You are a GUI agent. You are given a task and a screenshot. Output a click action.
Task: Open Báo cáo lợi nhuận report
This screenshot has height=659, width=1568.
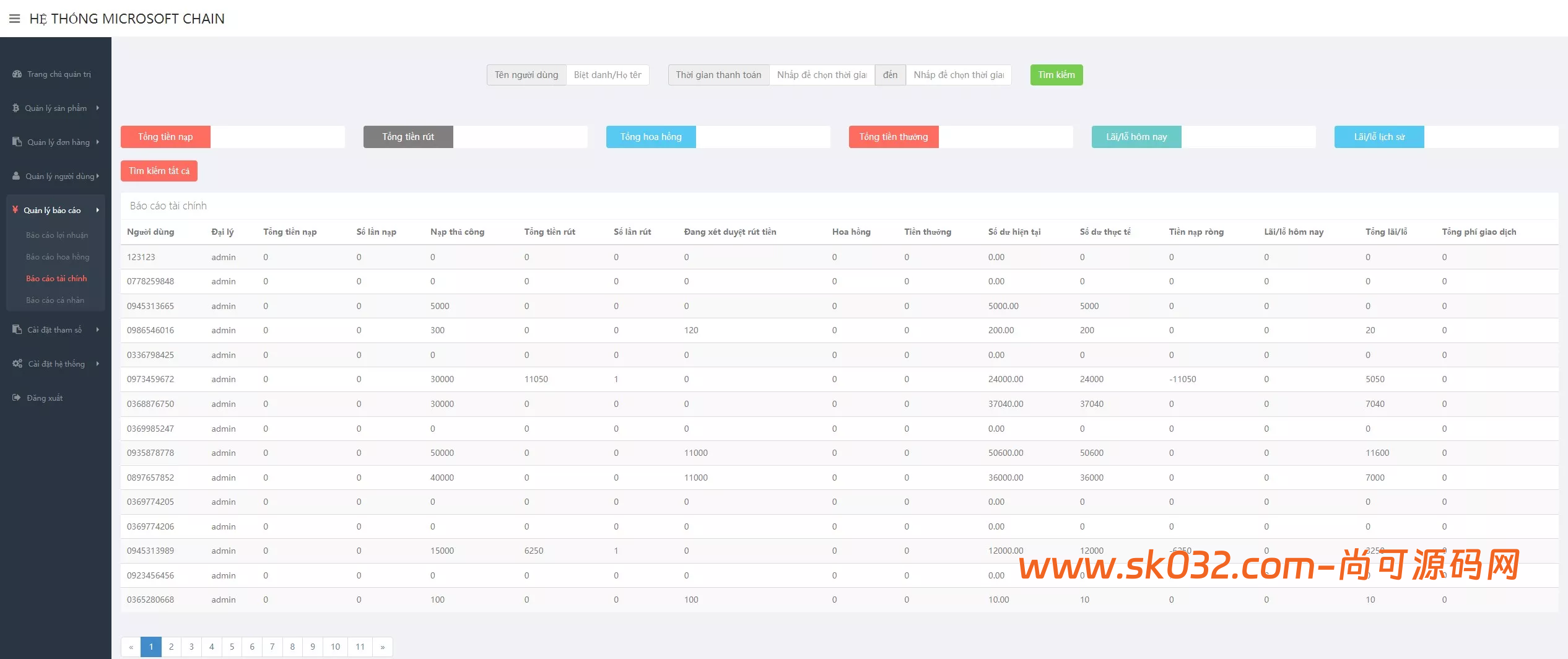coord(57,235)
